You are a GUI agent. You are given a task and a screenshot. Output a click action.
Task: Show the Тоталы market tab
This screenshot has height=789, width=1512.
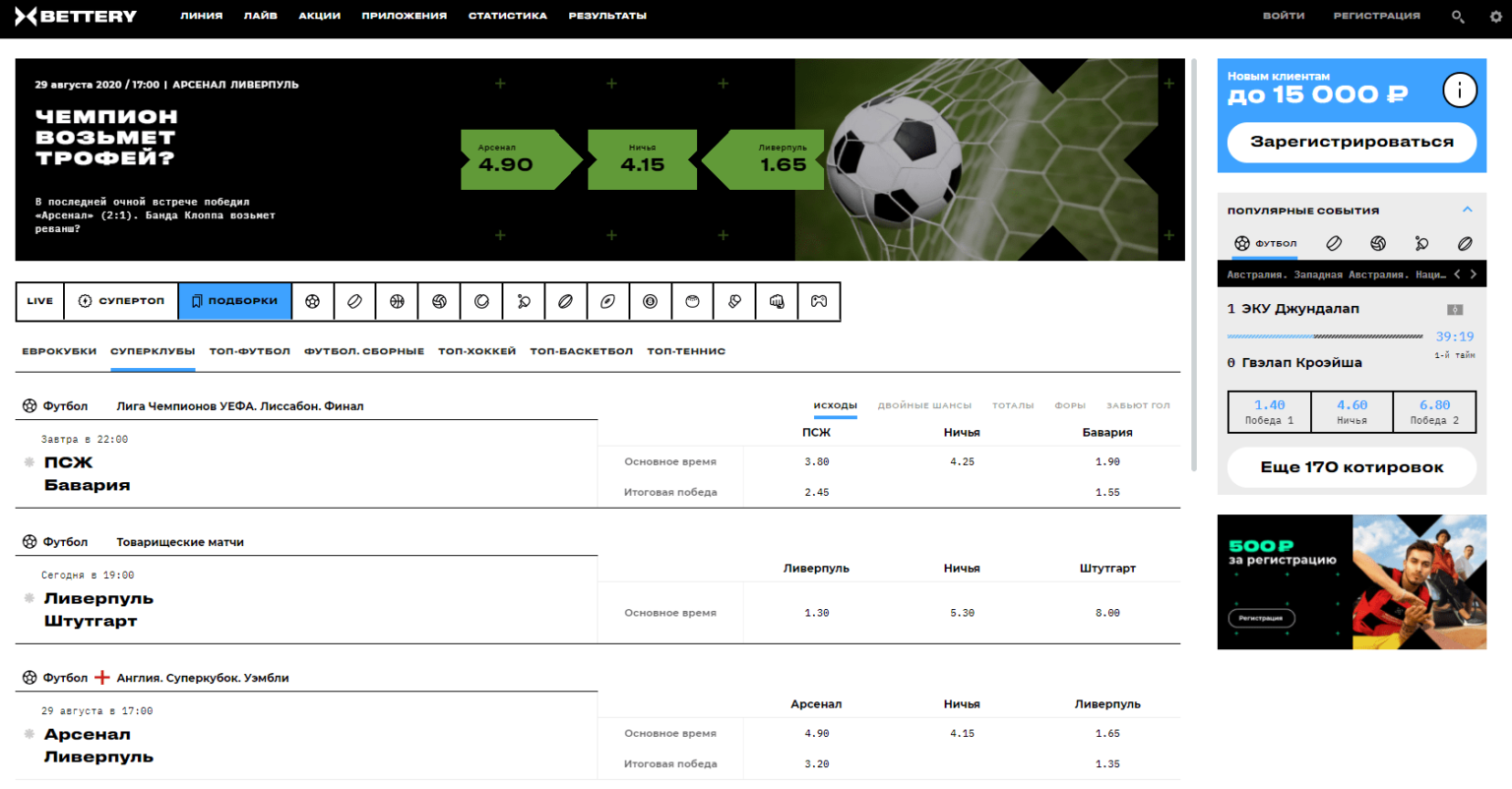click(x=1013, y=405)
